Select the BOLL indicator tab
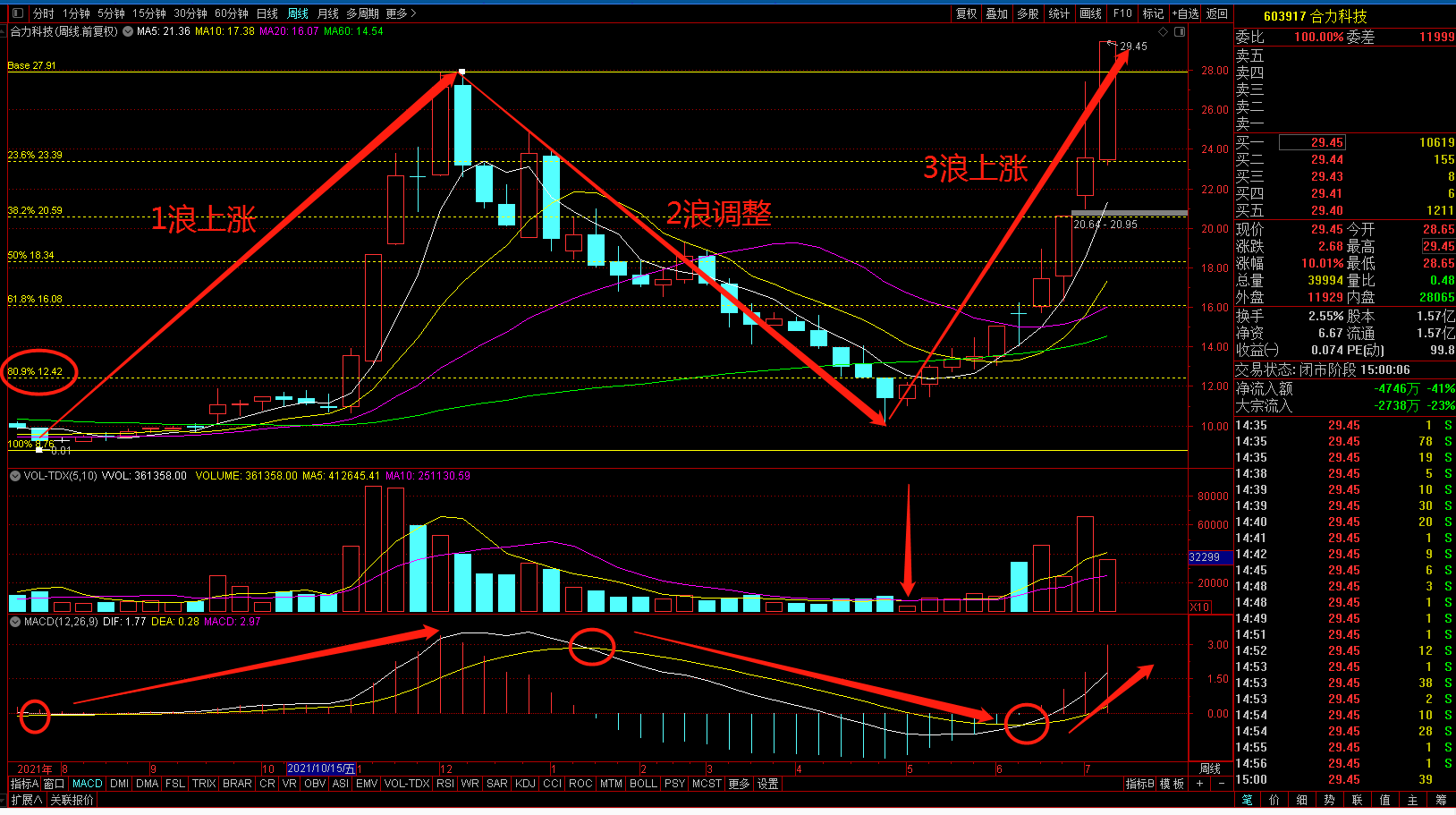The height and width of the screenshot is (815, 1456). [644, 784]
